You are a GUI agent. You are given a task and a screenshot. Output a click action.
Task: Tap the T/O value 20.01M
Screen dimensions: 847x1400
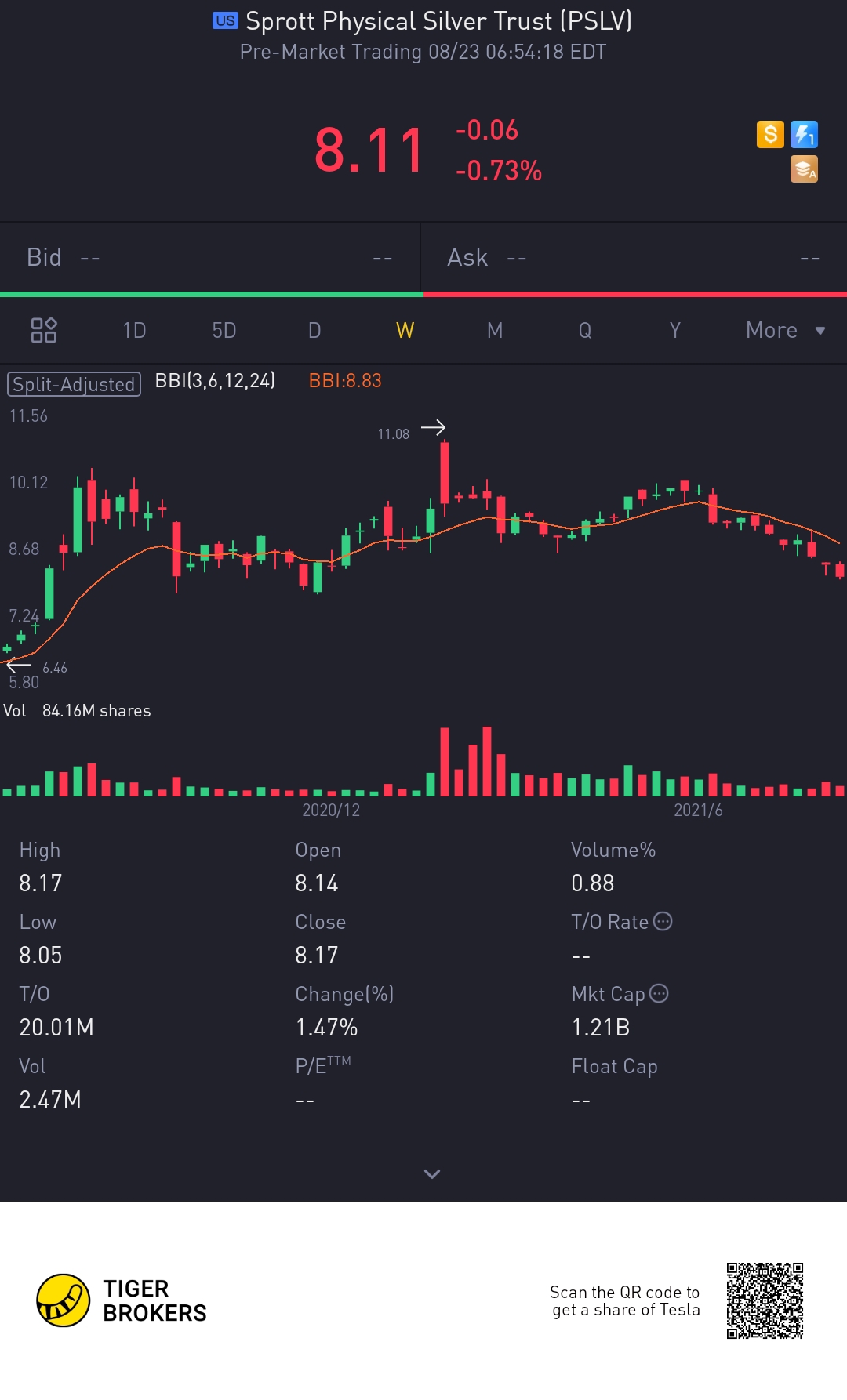pos(56,1028)
